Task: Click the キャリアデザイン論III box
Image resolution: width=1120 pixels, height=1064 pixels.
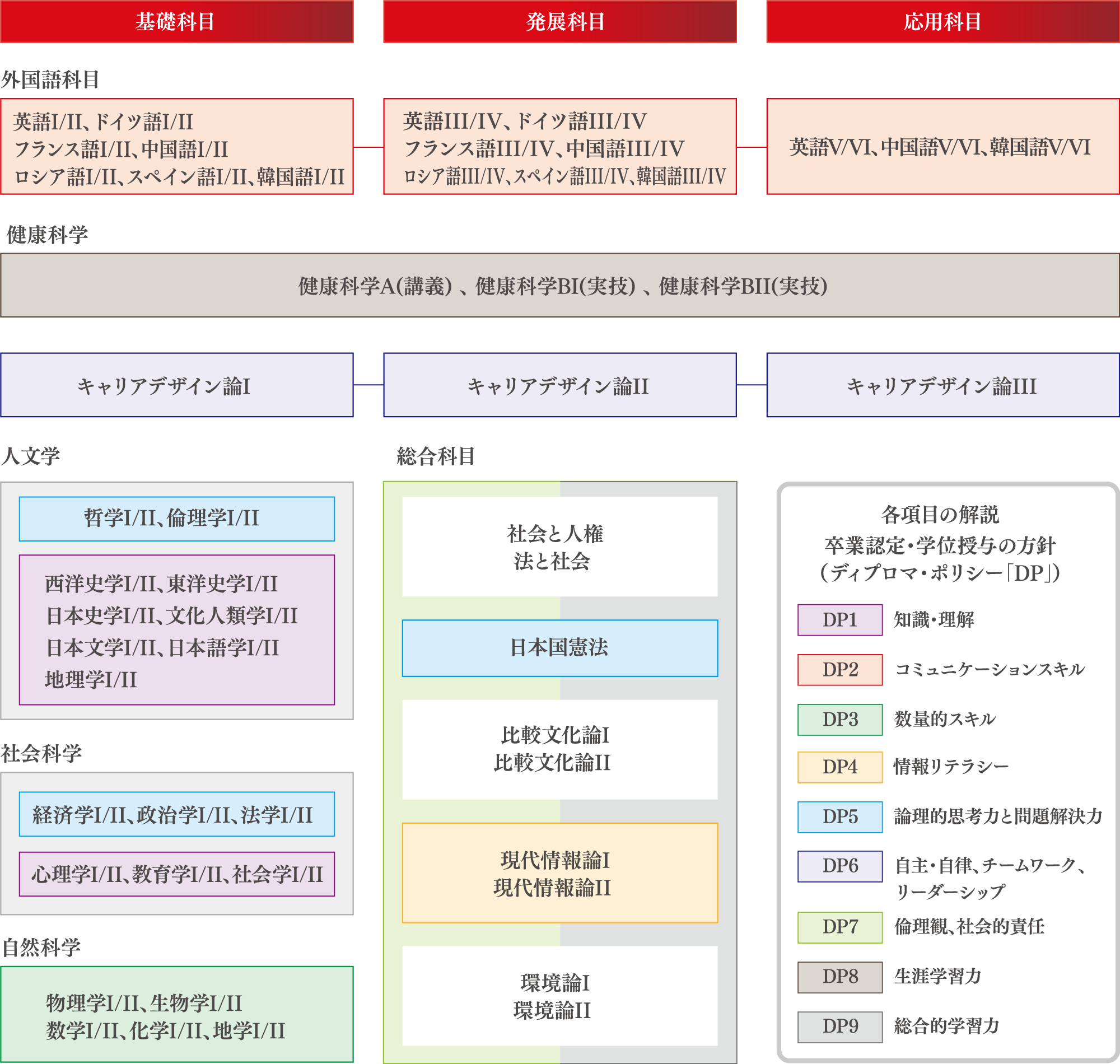Action: (943, 385)
